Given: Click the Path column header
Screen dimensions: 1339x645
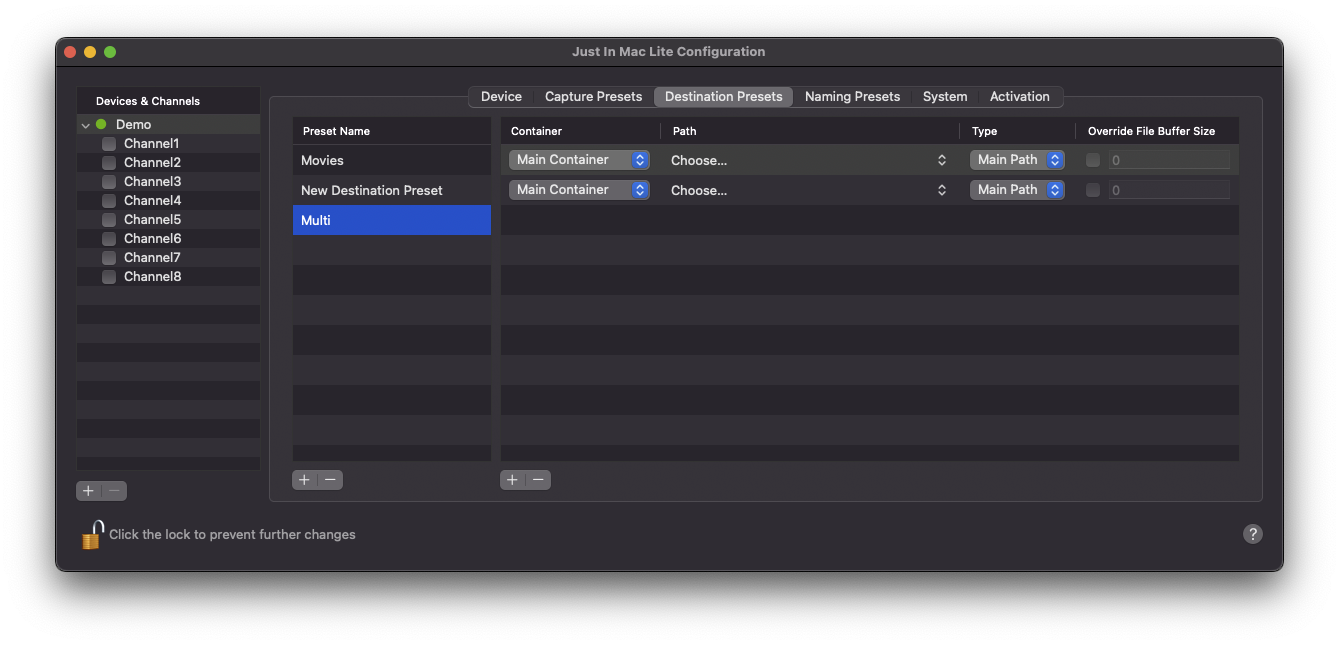Looking at the screenshot, I should tap(810, 131).
